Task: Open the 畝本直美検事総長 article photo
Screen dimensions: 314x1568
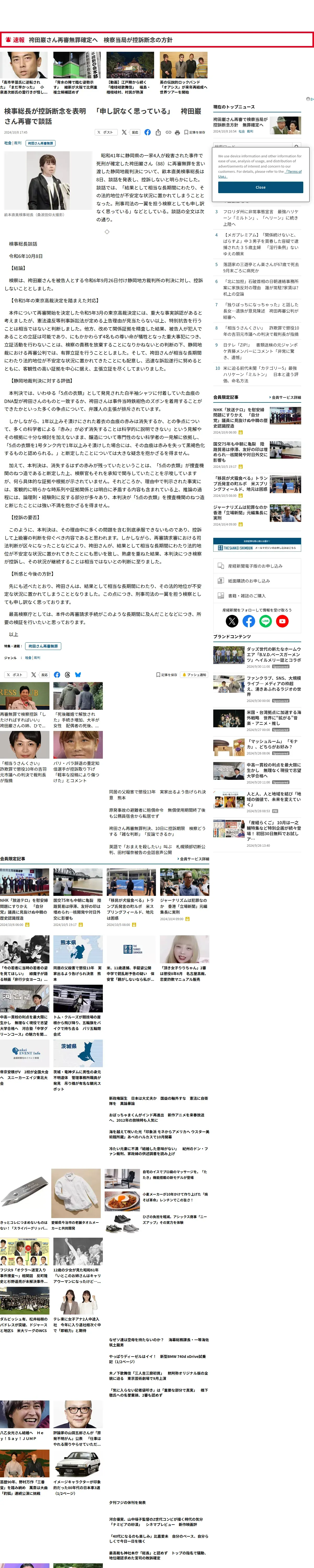Action: coord(48,181)
